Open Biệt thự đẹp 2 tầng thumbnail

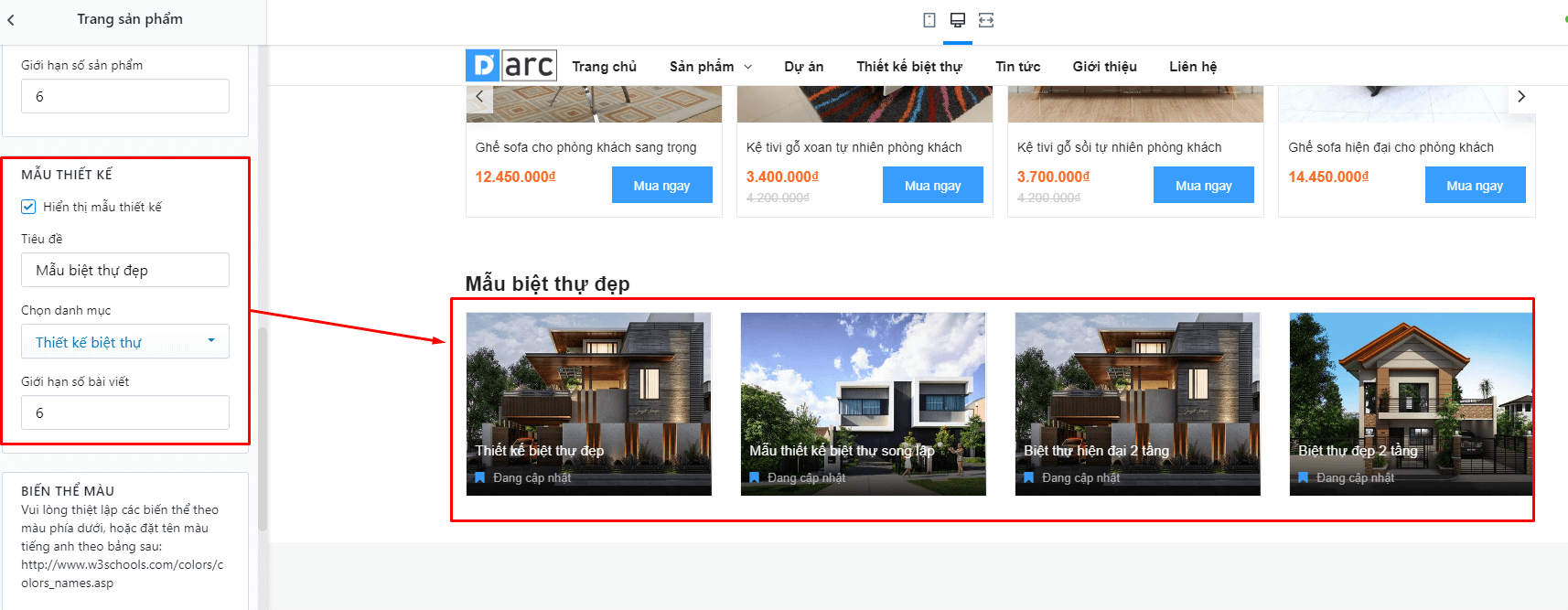(x=1411, y=404)
